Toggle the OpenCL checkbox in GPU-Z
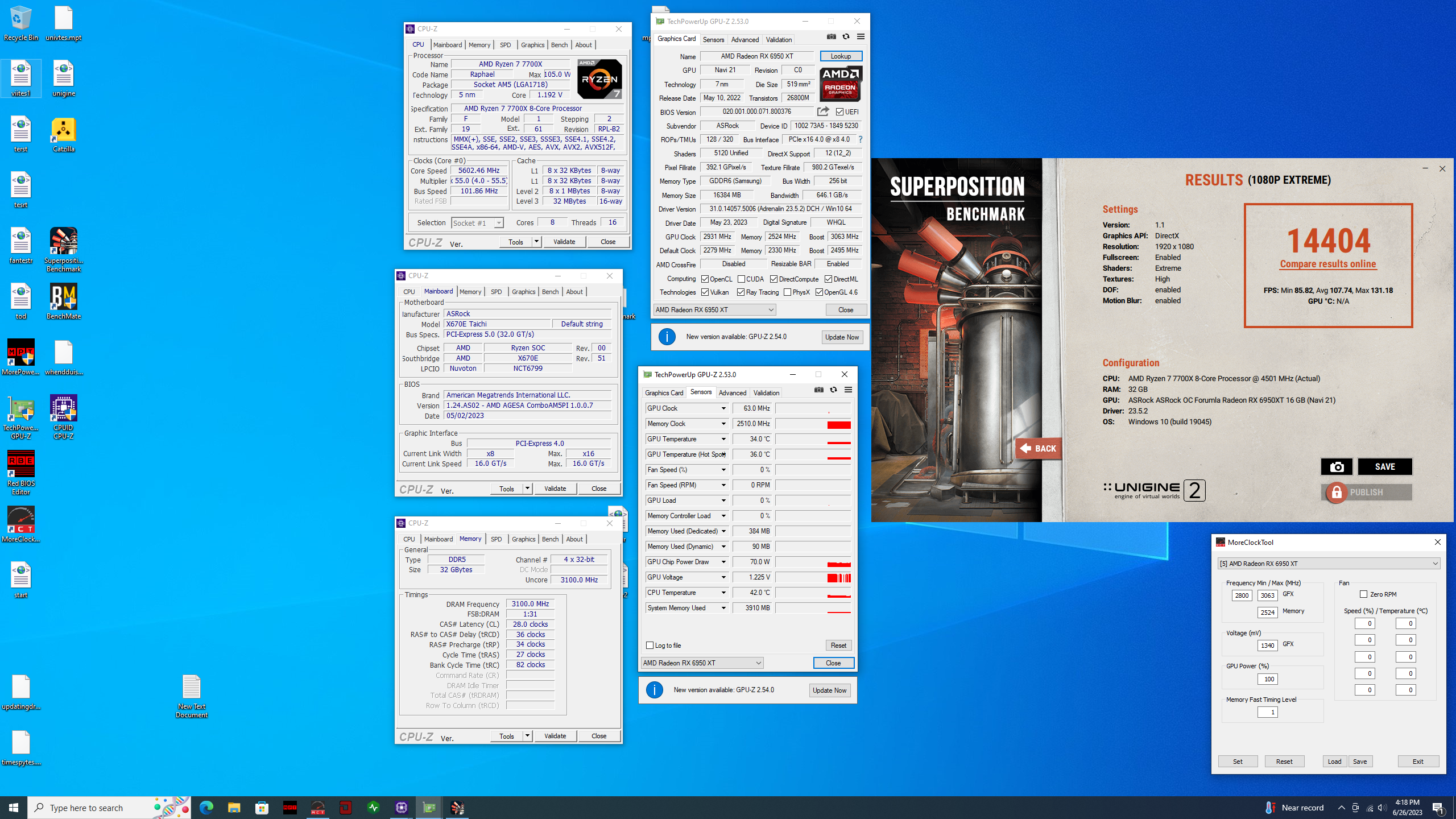Screen dimensions: 1456x819 (705, 279)
